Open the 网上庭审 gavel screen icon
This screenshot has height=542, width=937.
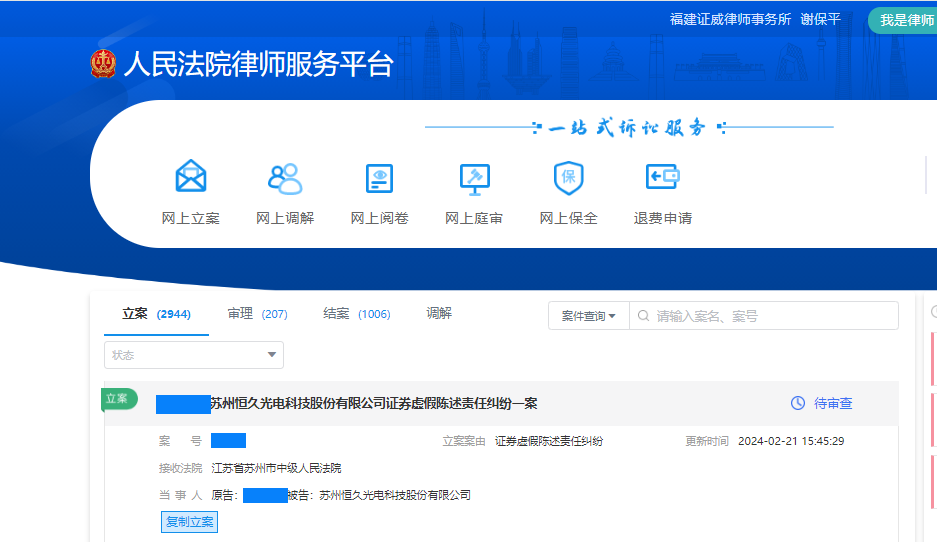474,179
